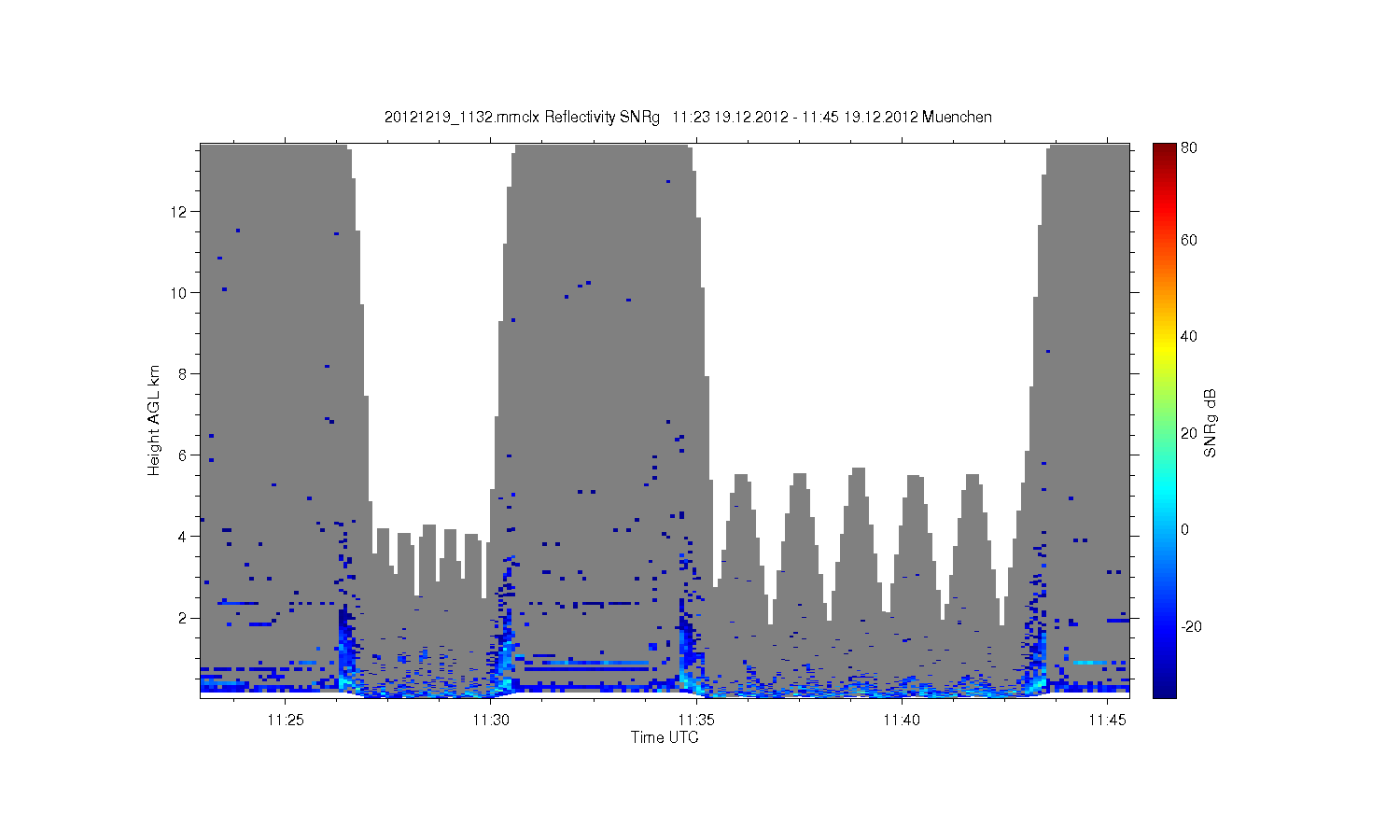The width and height of the screenshot is (1400, 840).
Task: Click the height tick label 8
Action: coord(183,373)
